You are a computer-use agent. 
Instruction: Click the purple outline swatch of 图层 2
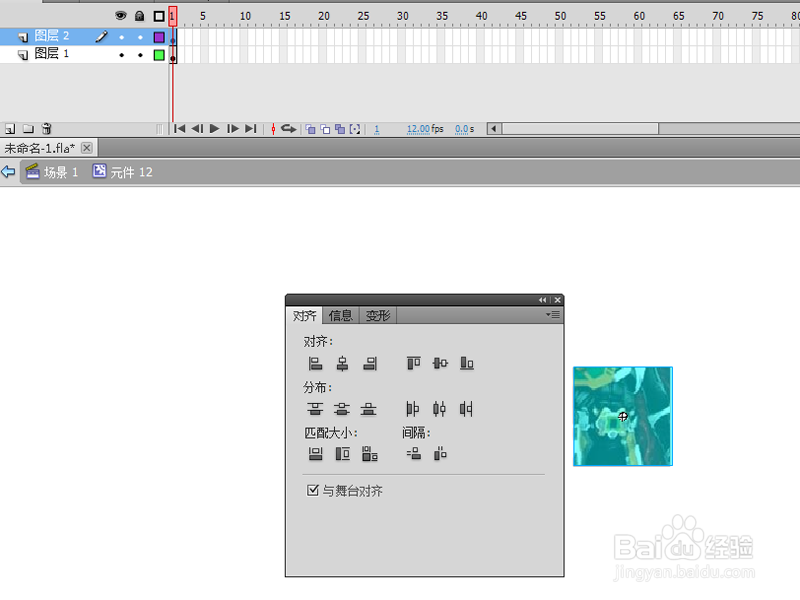coord(159,37)
